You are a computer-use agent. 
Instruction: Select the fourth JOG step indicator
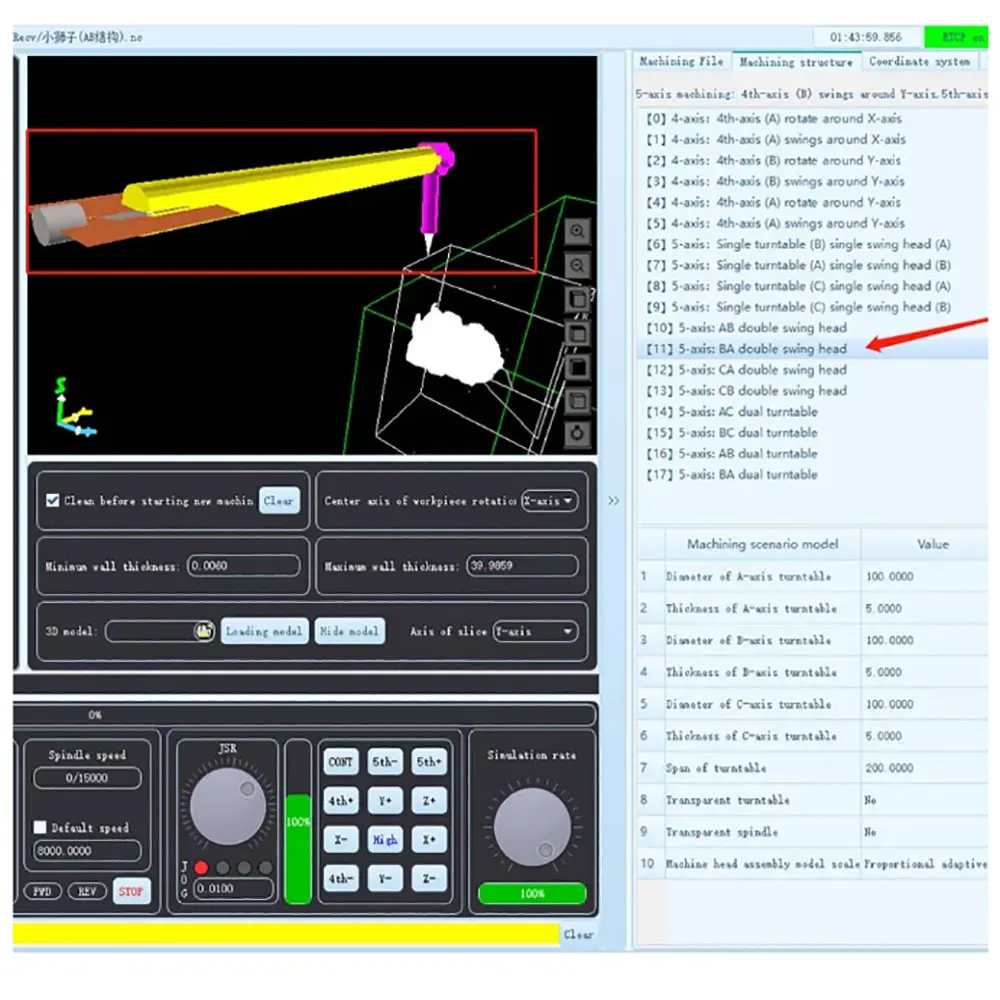(265, 867)
